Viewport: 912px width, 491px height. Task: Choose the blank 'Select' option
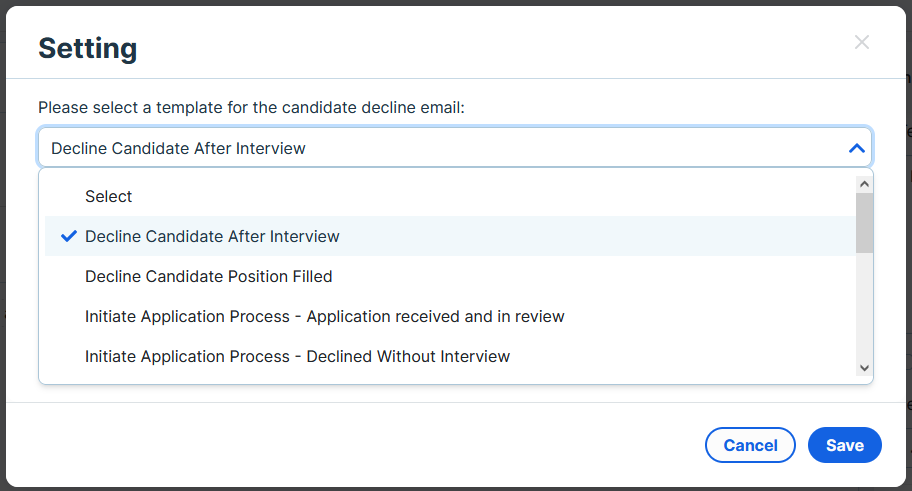[x=450, y=197]
